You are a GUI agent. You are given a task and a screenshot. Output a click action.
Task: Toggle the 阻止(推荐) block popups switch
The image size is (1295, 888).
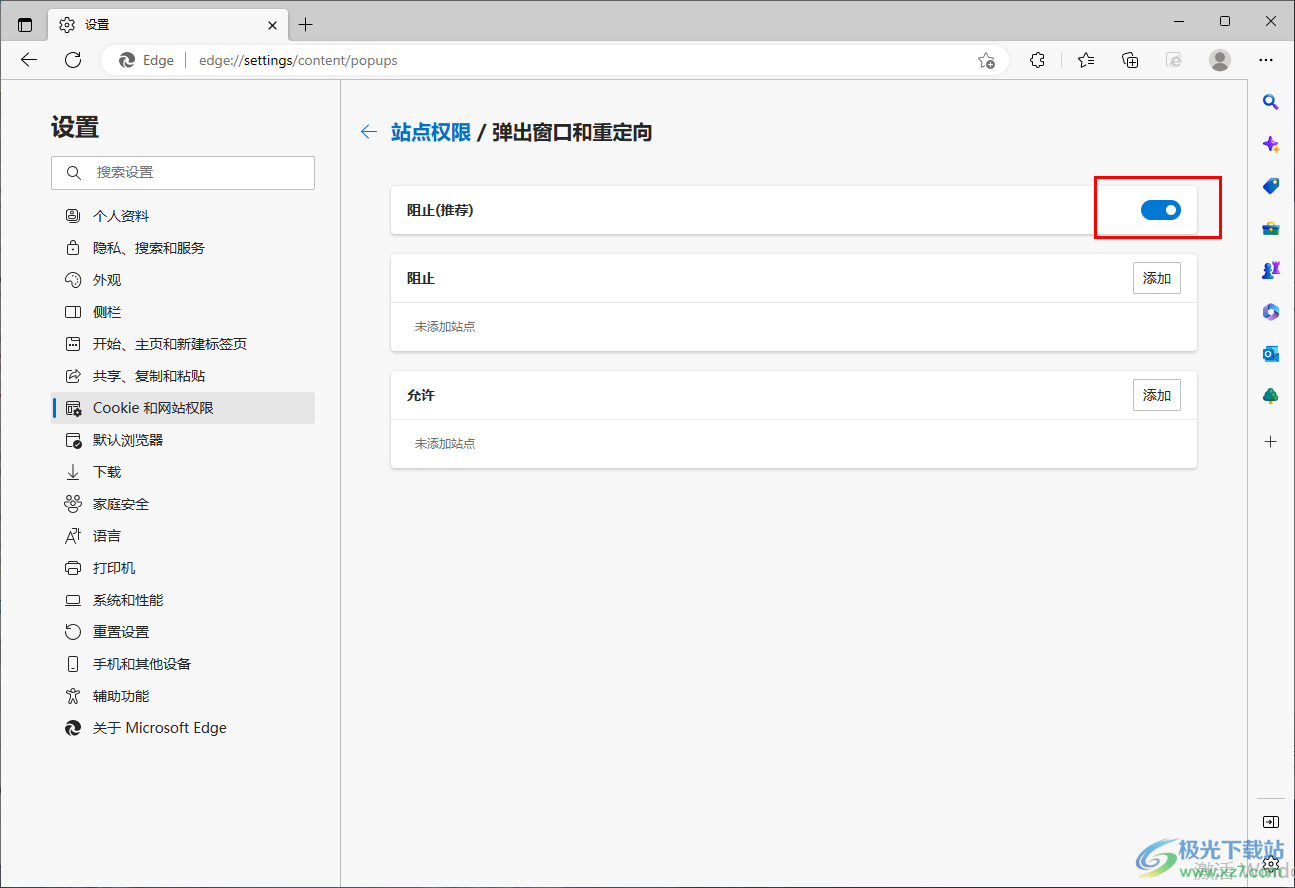click(x=1161, y=210)
